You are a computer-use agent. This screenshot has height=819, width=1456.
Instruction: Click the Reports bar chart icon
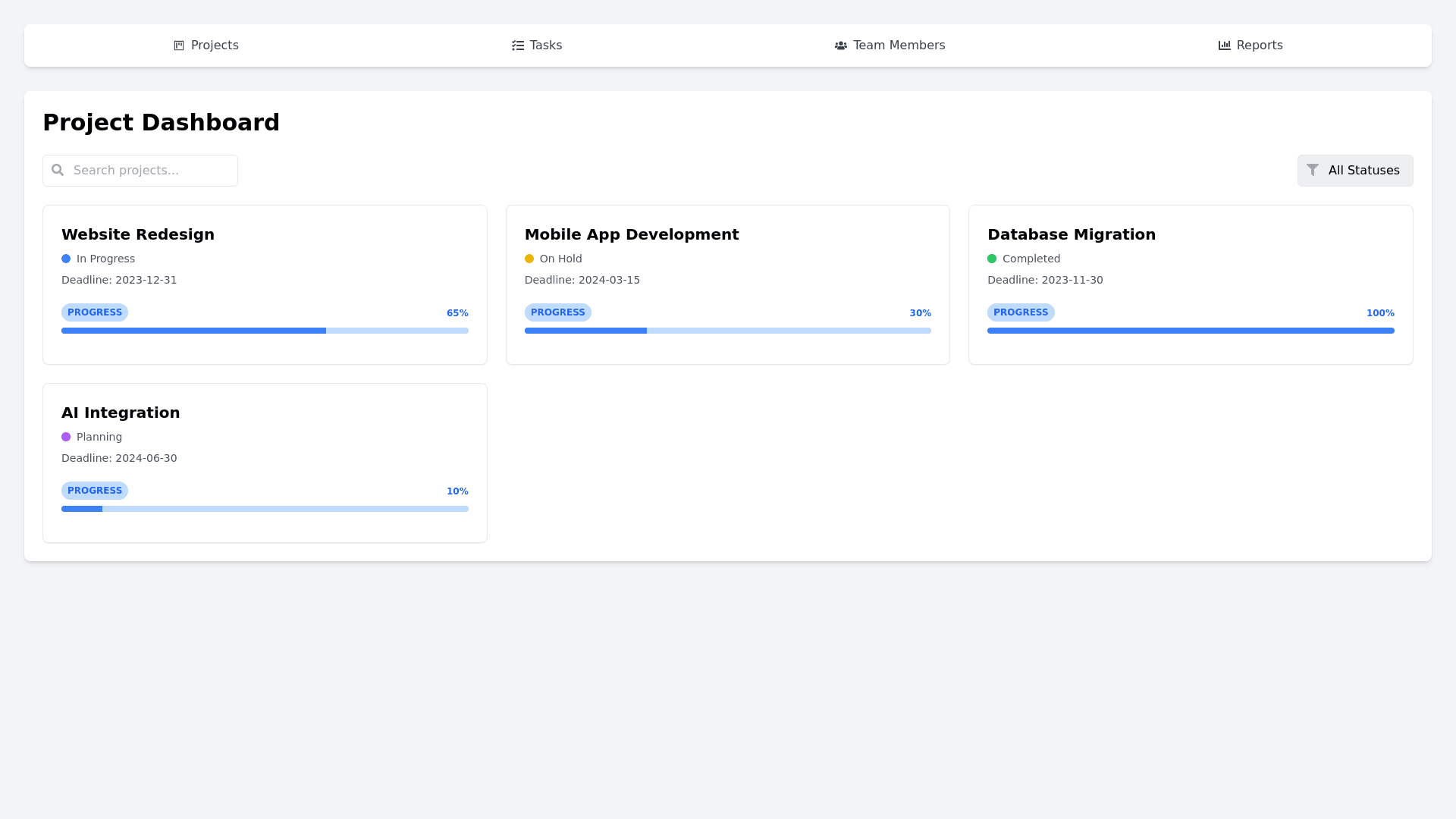1224,45
